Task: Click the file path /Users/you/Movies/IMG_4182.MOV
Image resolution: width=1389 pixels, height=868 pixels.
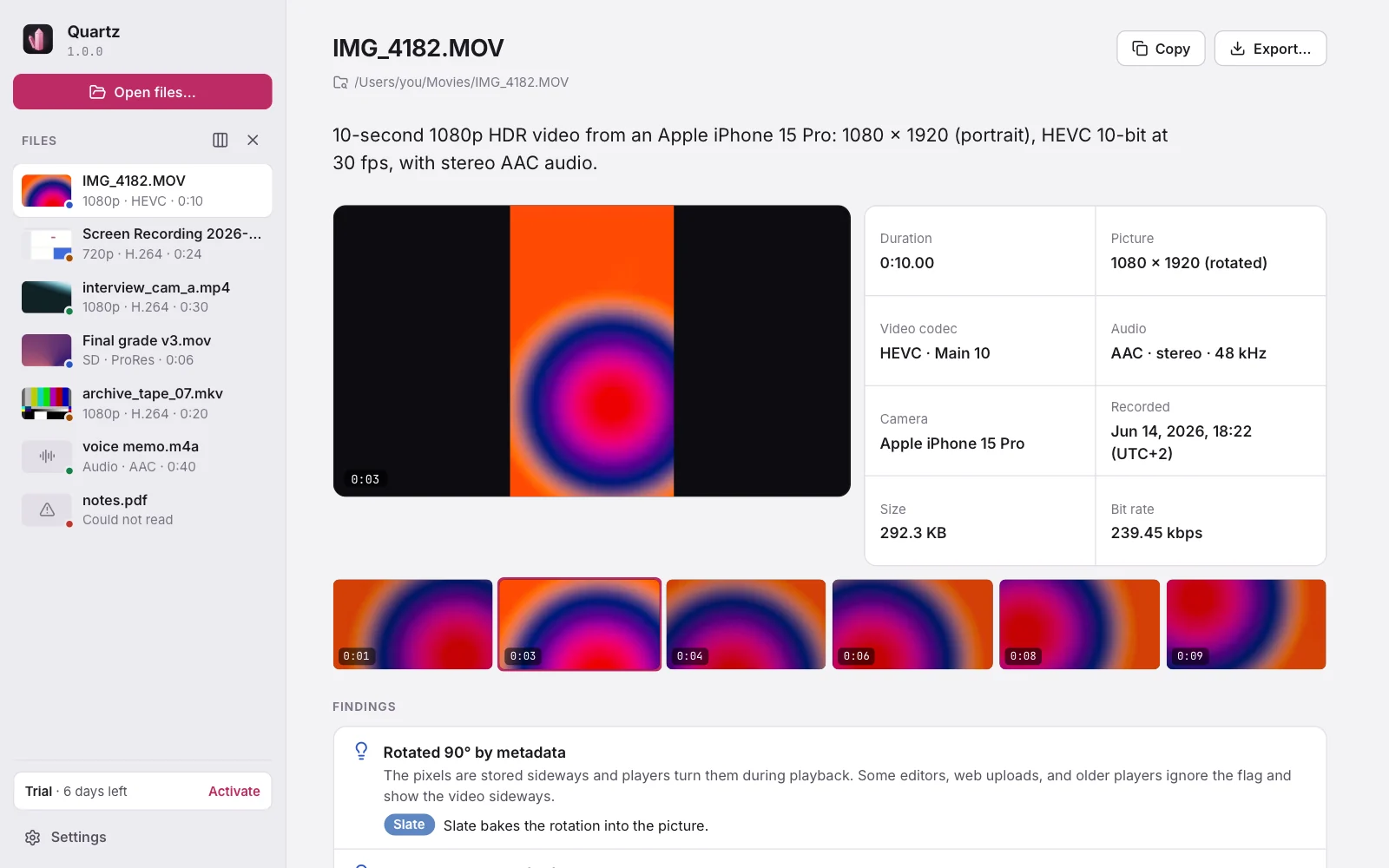Action: pos(461,82)
